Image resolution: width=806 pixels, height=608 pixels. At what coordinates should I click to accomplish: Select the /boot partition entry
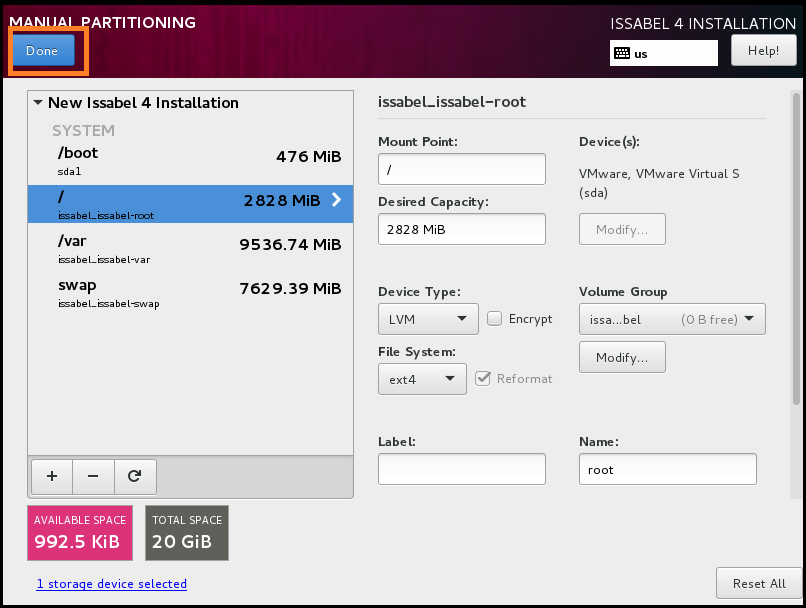click(190, 160)
